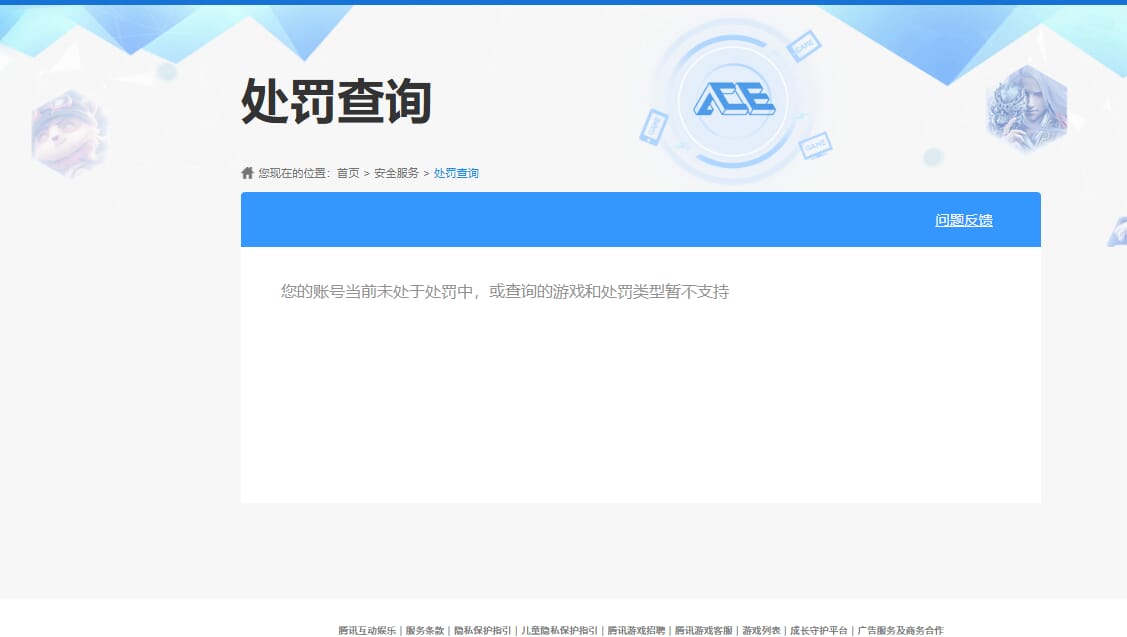Go to 首页 via the breadcrumb

347,172
